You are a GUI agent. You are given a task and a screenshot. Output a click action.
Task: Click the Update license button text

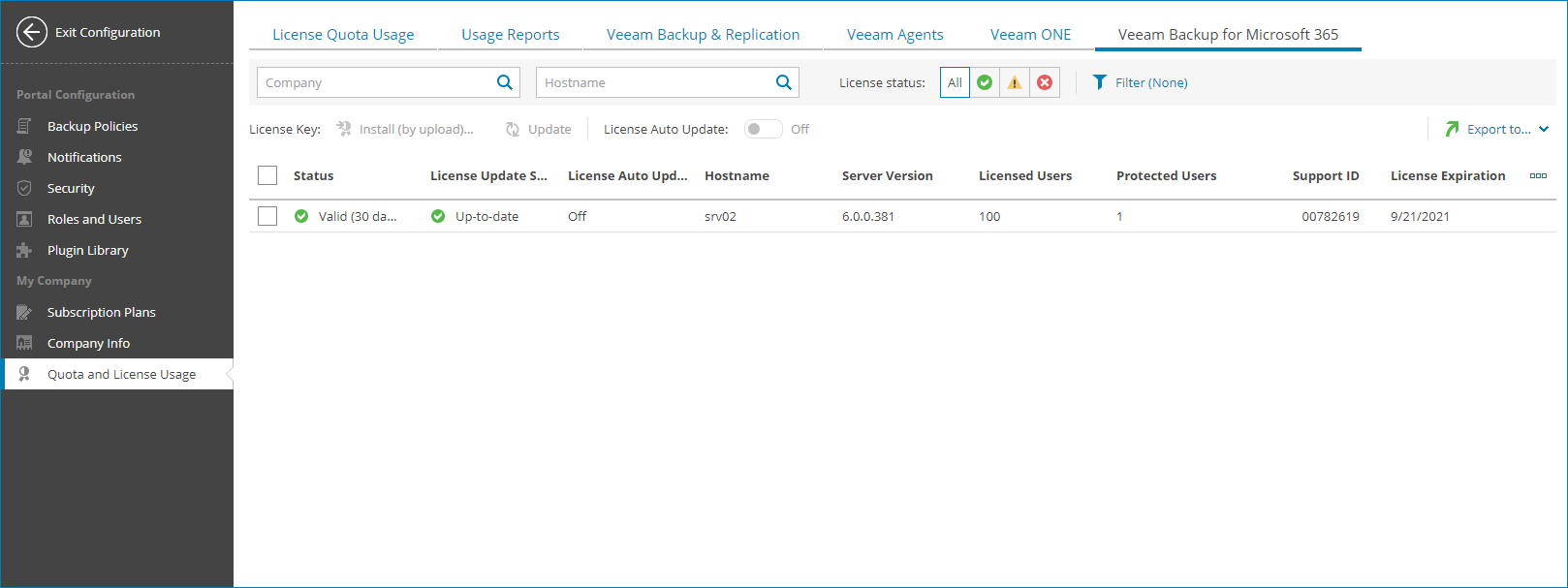[549, 129]
